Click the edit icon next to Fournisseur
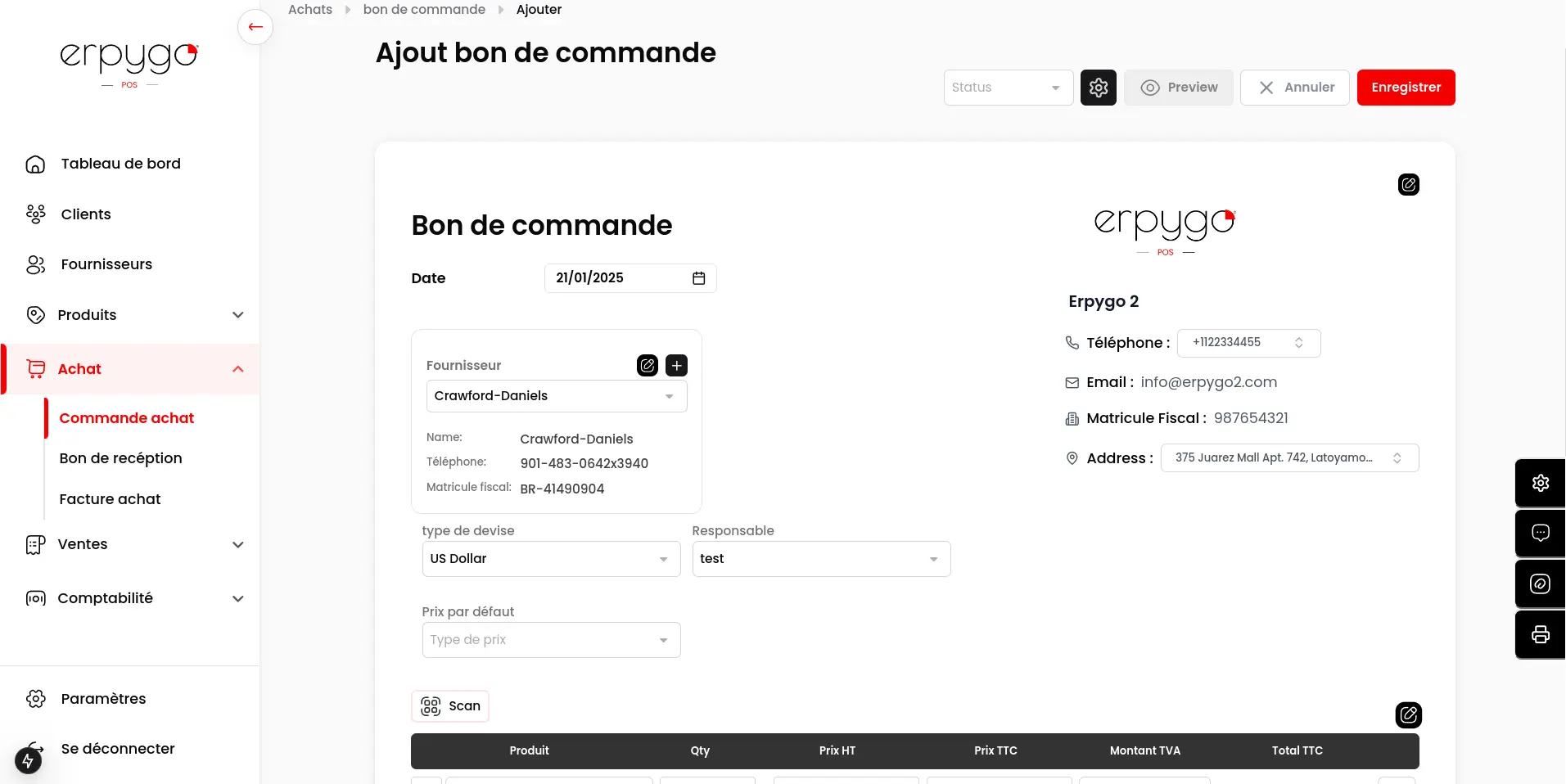The height and width of the screenshot is (784, 1566). [647, 366]
